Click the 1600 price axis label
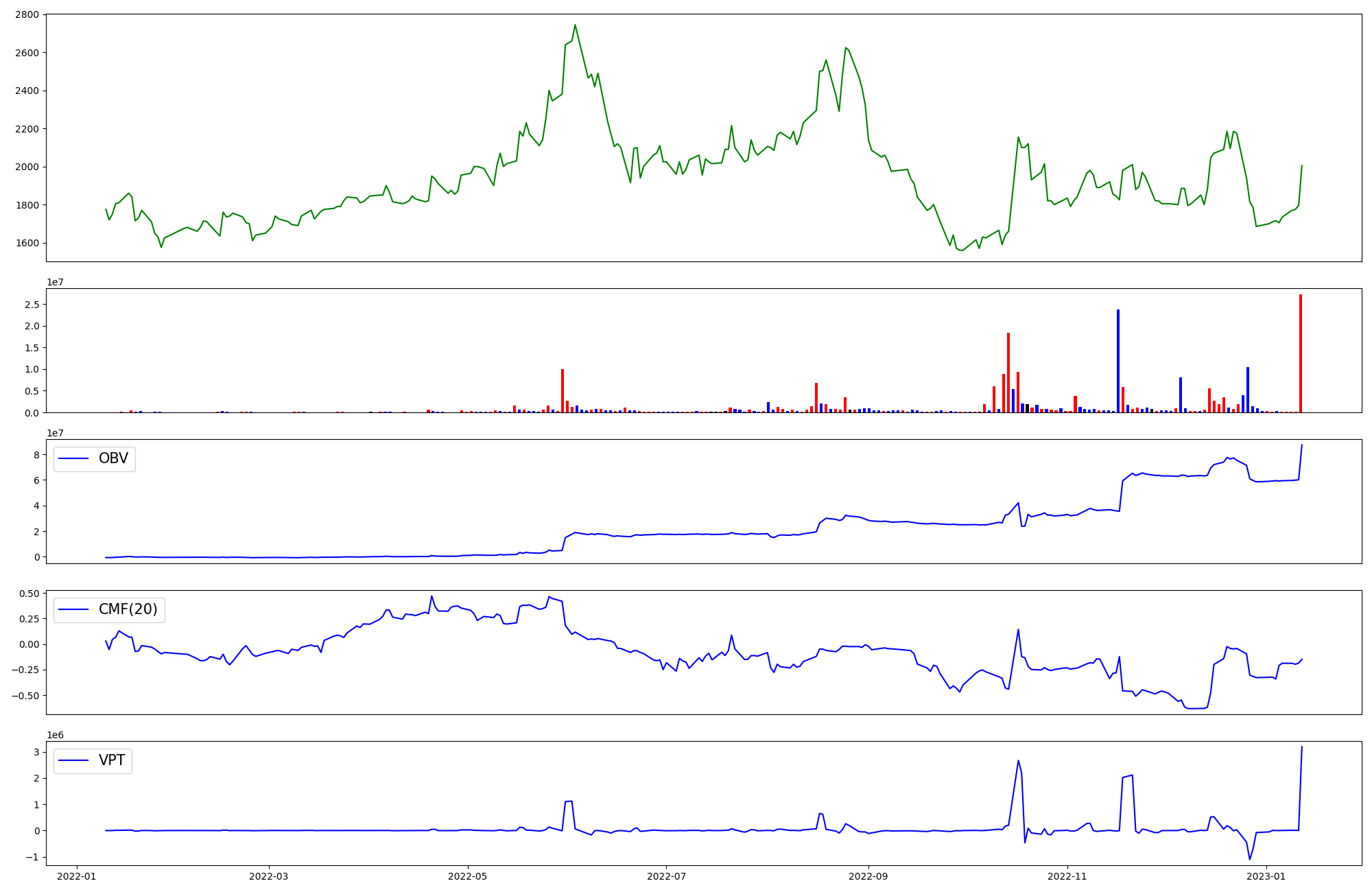The height and width of the screenshot is (892, 1372). pyautogui.click(x=28, y=243)
